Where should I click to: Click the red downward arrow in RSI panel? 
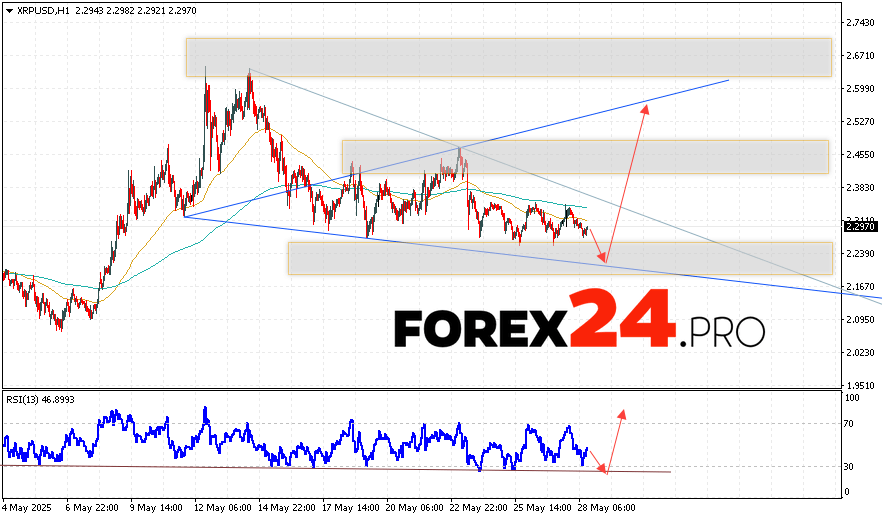tap(597, 462)
